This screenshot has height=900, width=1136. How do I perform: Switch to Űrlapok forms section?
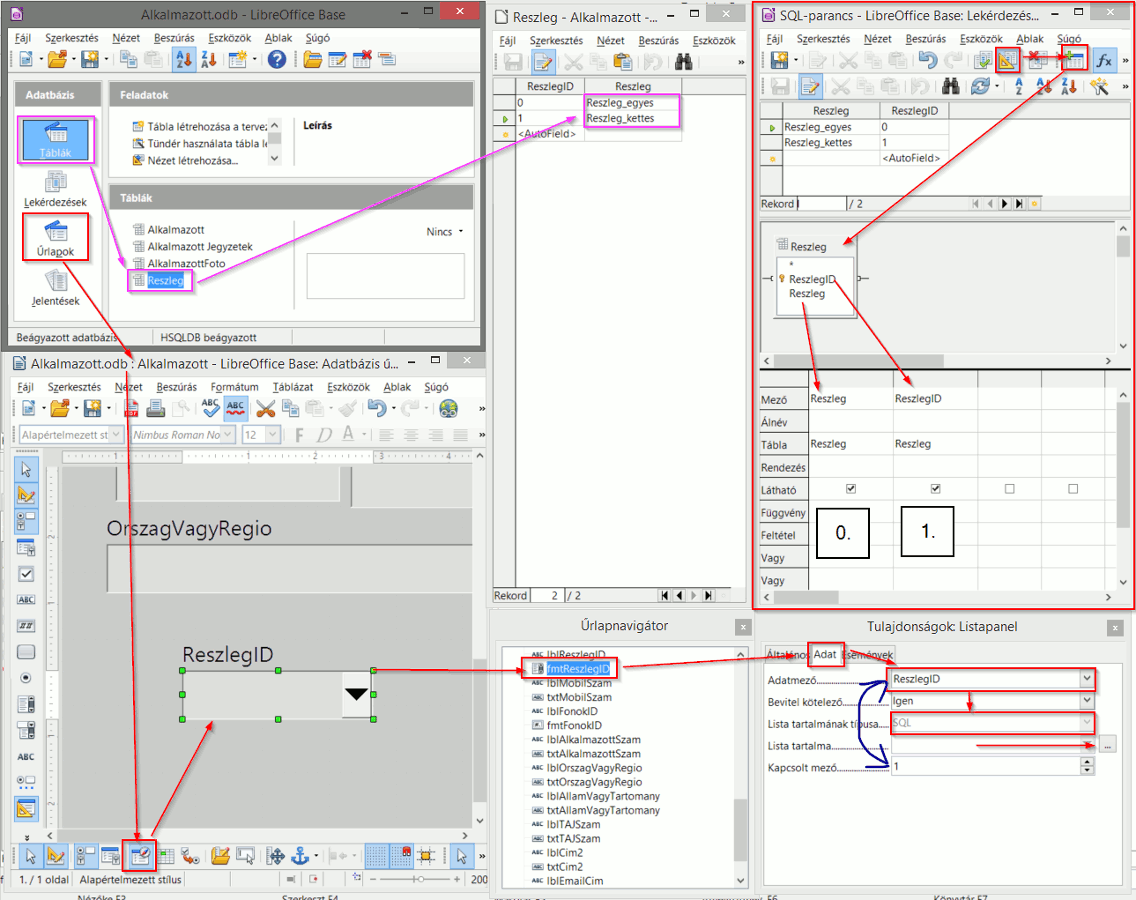[56, 239]
